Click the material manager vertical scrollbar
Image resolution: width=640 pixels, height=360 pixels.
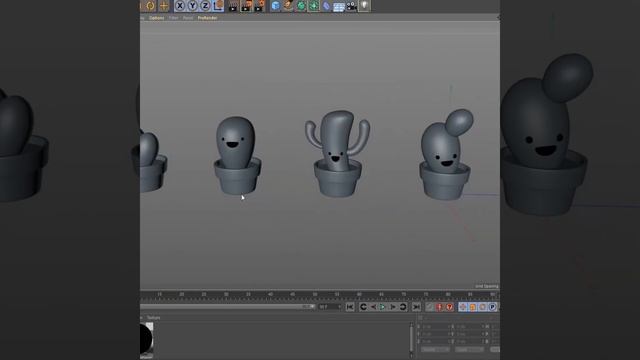pyautogui.click(x=411, y=340)
